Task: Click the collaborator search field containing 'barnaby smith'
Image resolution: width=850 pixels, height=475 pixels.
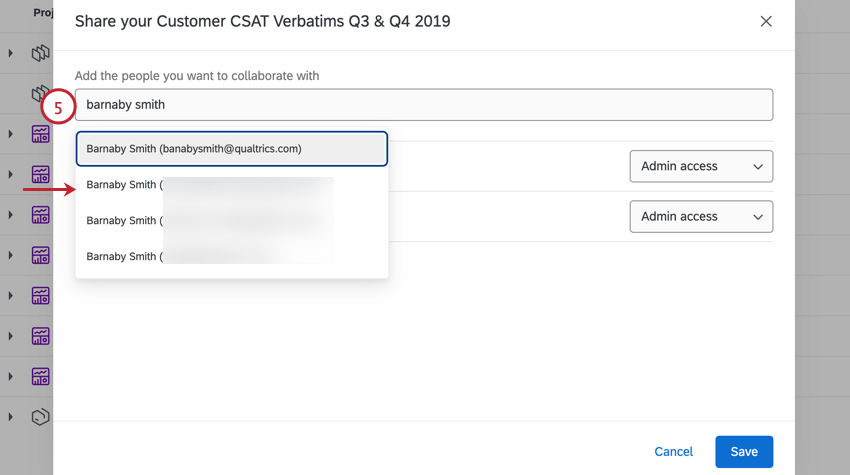Action: point(423,105)
